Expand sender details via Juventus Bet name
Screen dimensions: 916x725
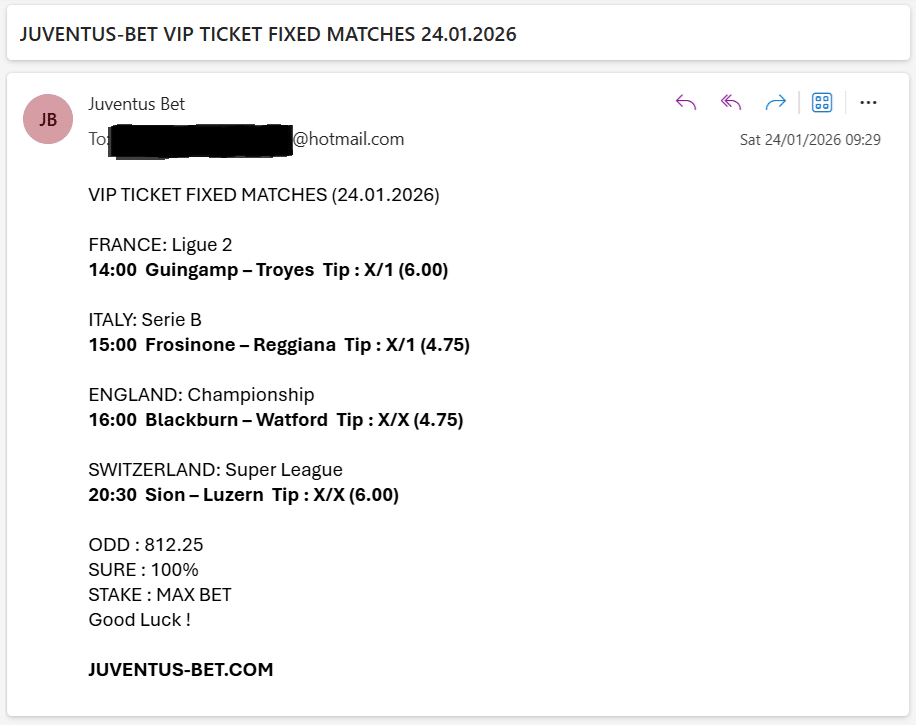(x=136, y=103)
